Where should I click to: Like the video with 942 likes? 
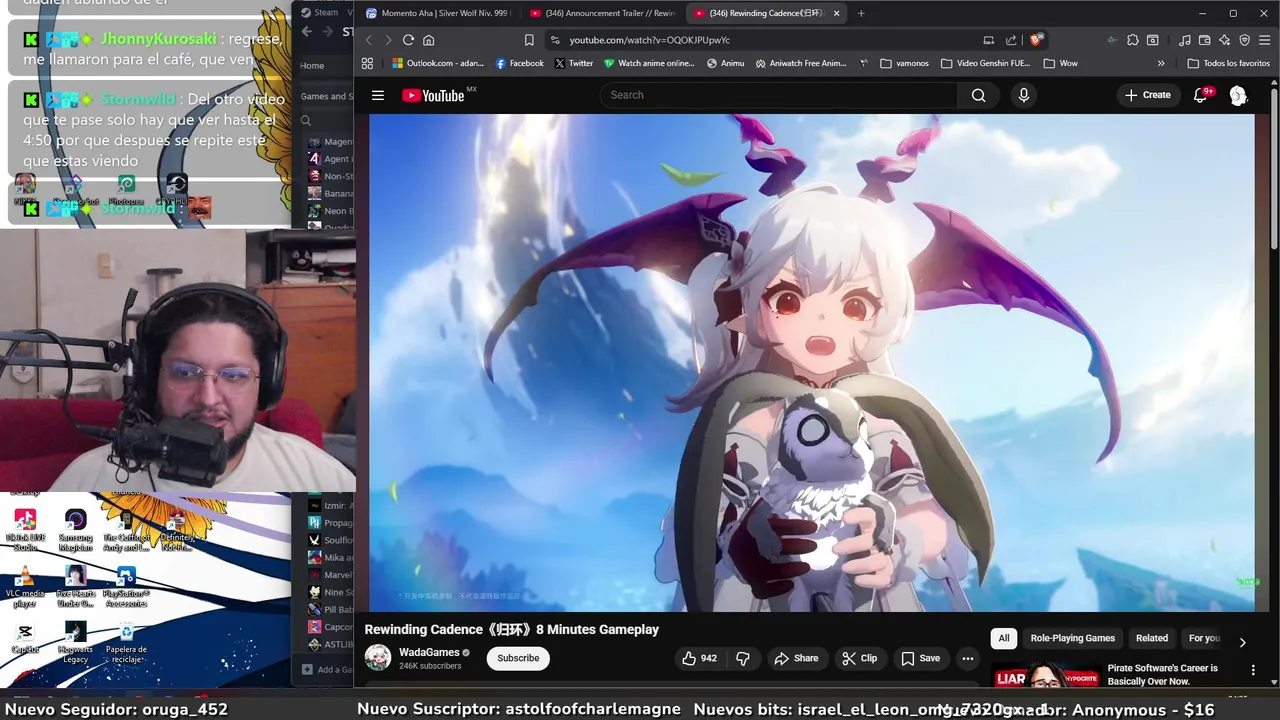[700, 658]
